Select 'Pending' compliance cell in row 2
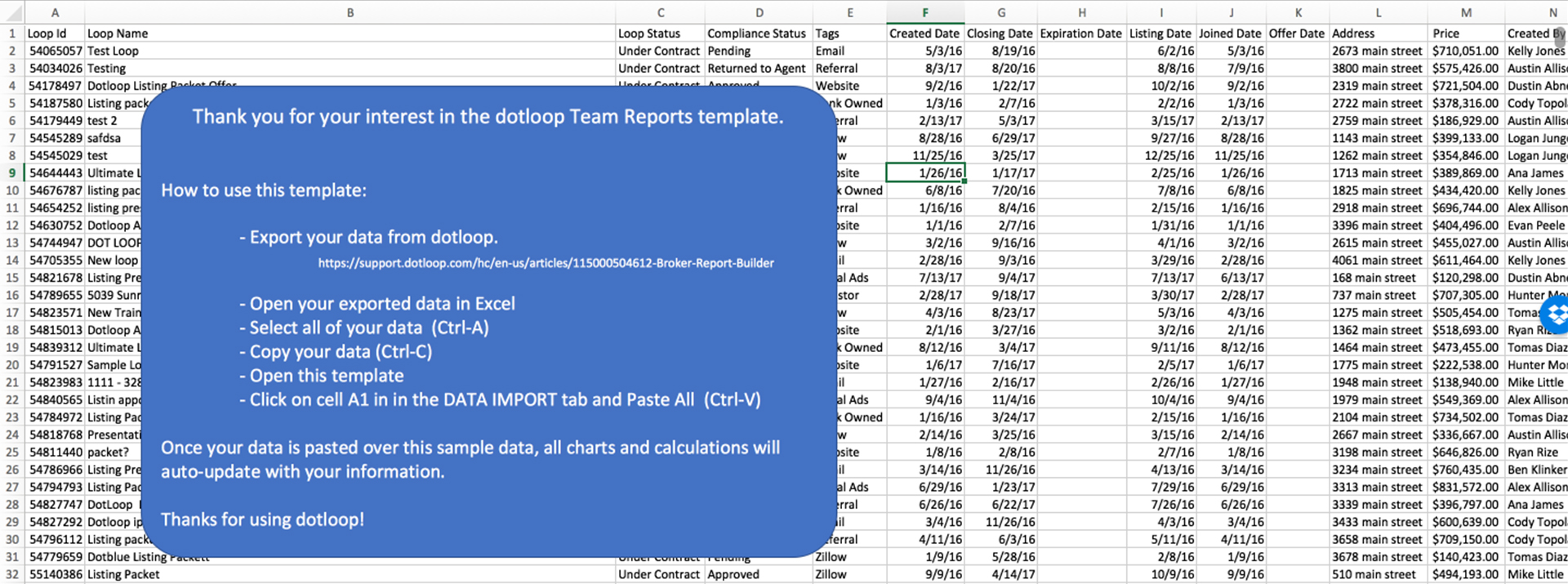 pos(759,51)
